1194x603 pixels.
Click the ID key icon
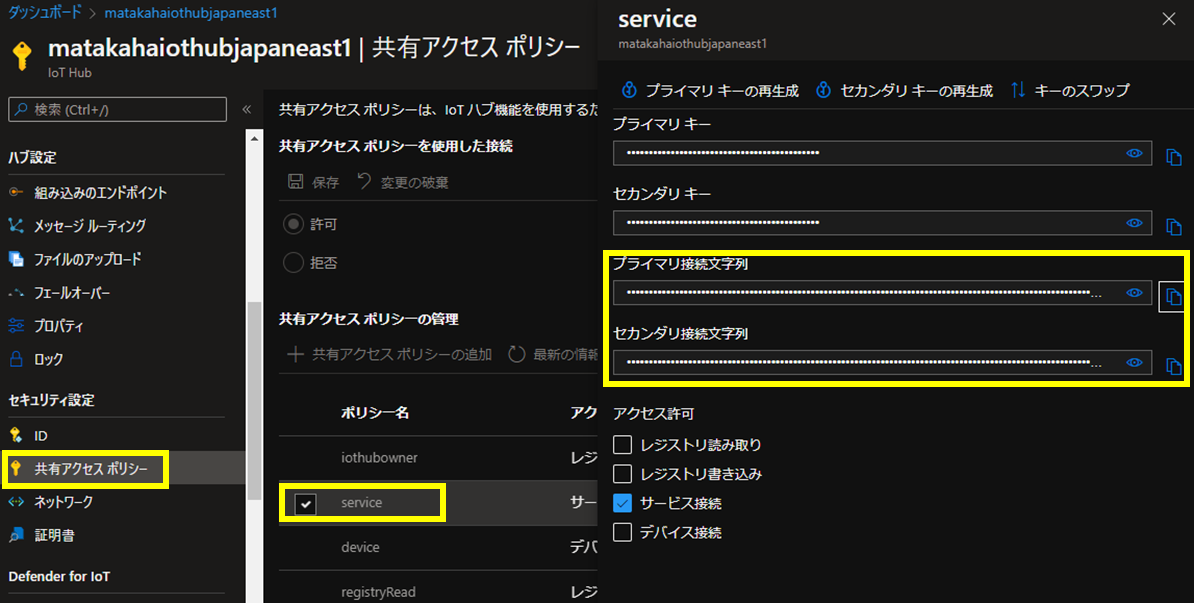click(x=16, y=436)
